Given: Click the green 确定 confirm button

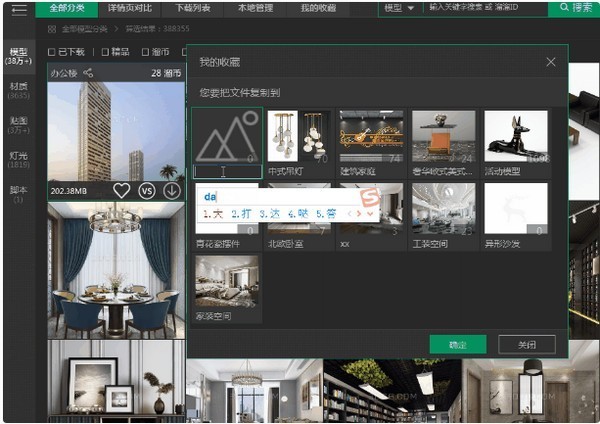Looking at the screenshot, I should click(x=457, y=344).
